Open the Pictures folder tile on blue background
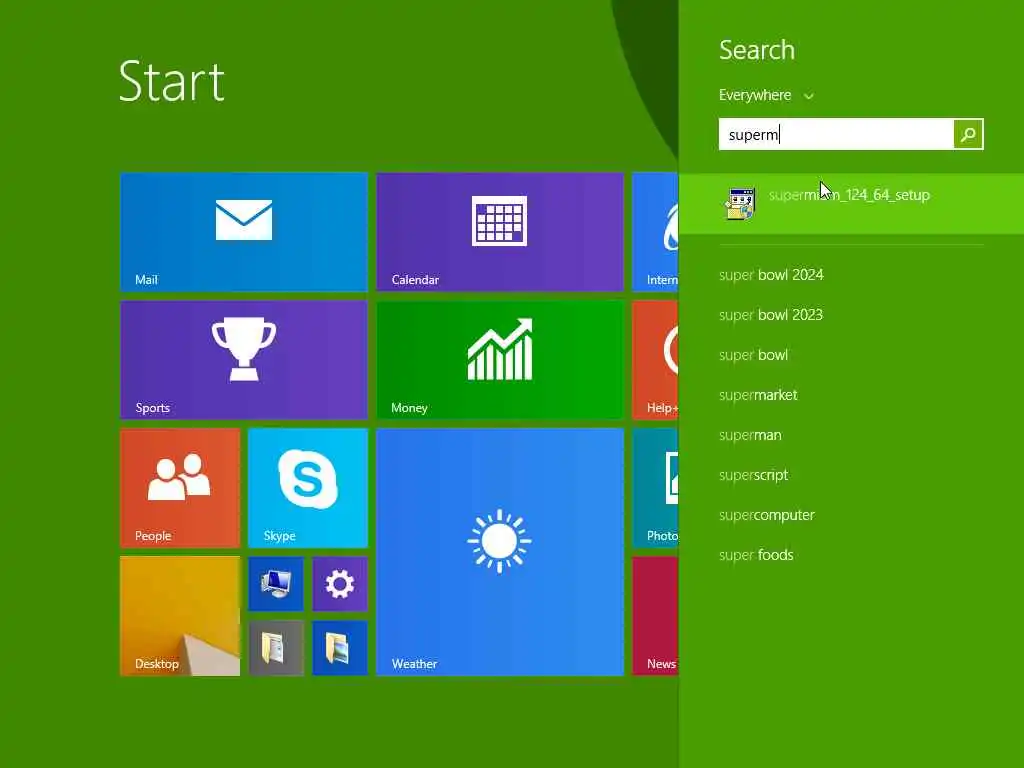This screenshot has height=768, width=1024. (x=340, y=648)
